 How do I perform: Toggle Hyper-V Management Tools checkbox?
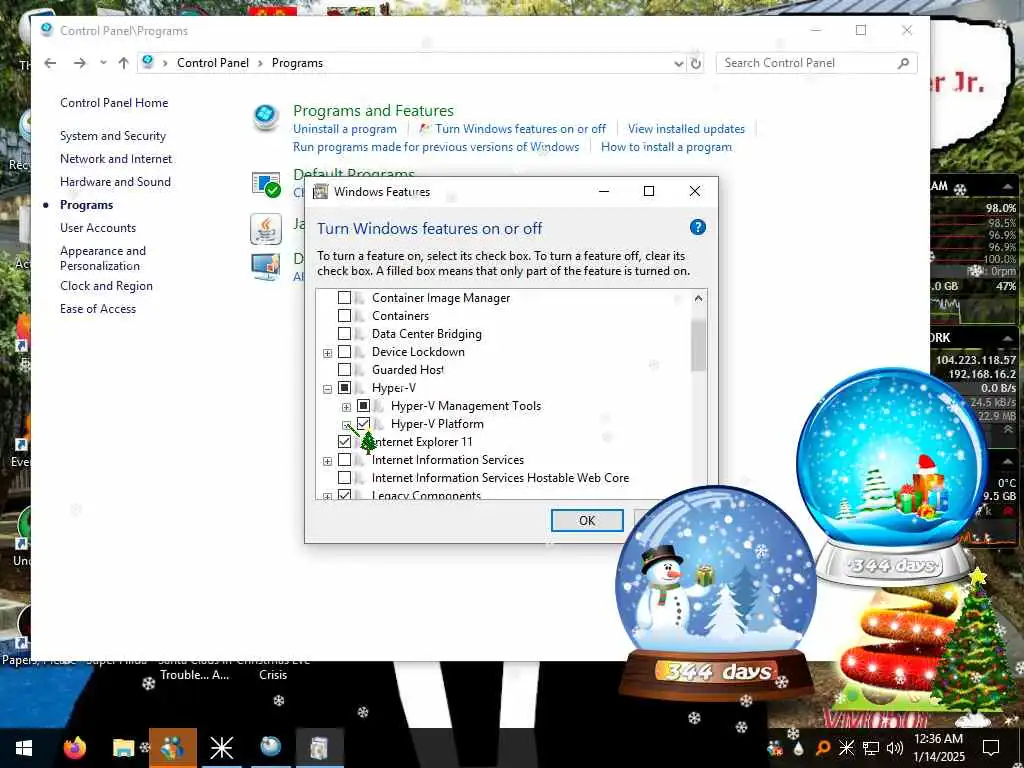364,406
